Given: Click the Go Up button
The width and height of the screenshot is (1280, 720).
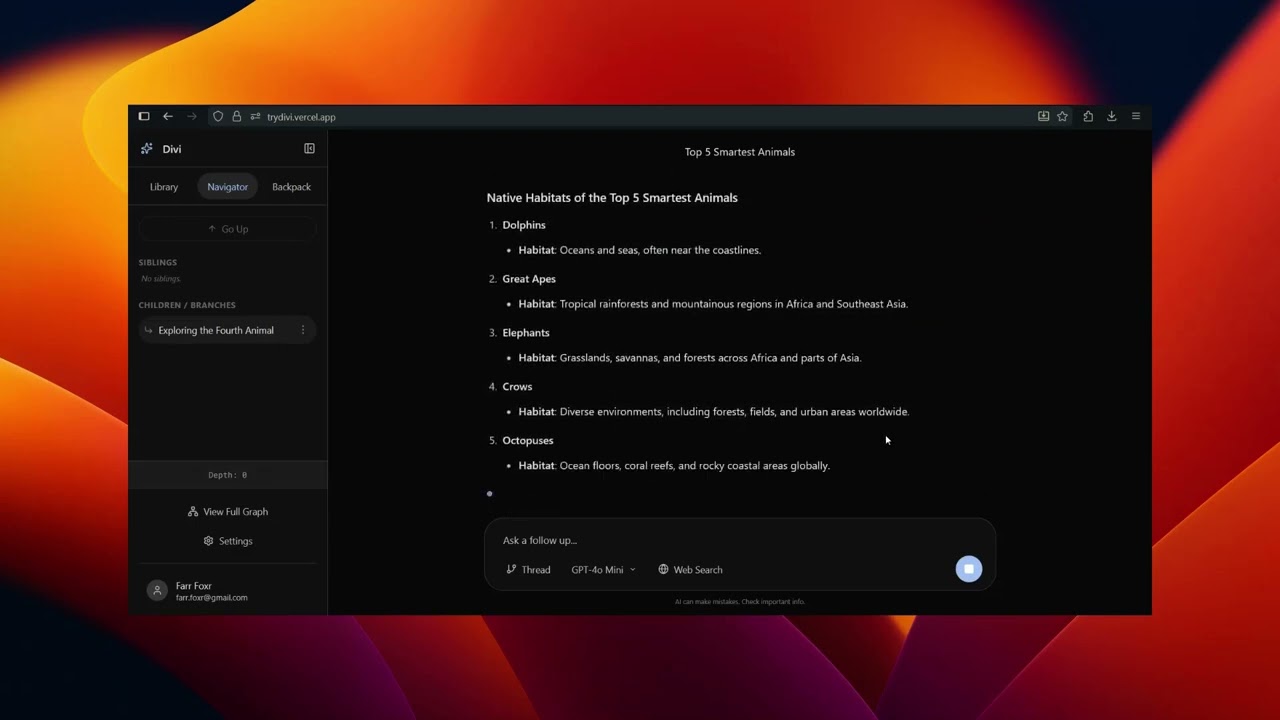Looking at the screenshot, I should (228, 229).
